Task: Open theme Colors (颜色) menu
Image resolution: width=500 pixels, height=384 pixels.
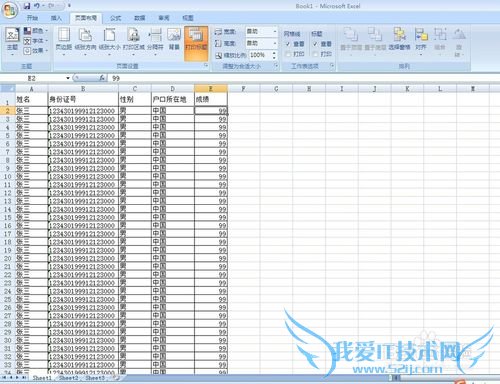Action: click(36, 31)
